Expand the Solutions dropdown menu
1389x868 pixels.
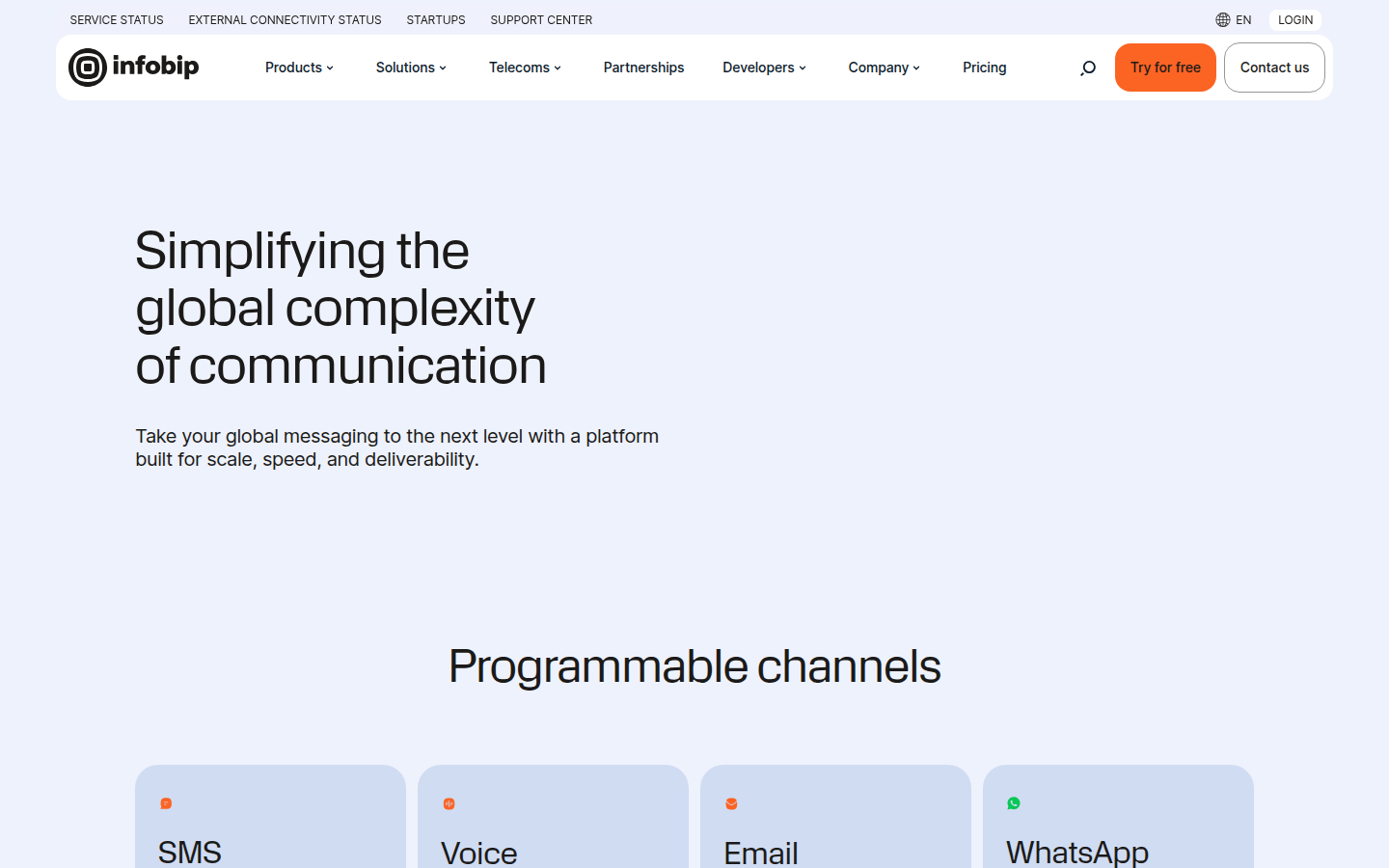tap(411, 68)
